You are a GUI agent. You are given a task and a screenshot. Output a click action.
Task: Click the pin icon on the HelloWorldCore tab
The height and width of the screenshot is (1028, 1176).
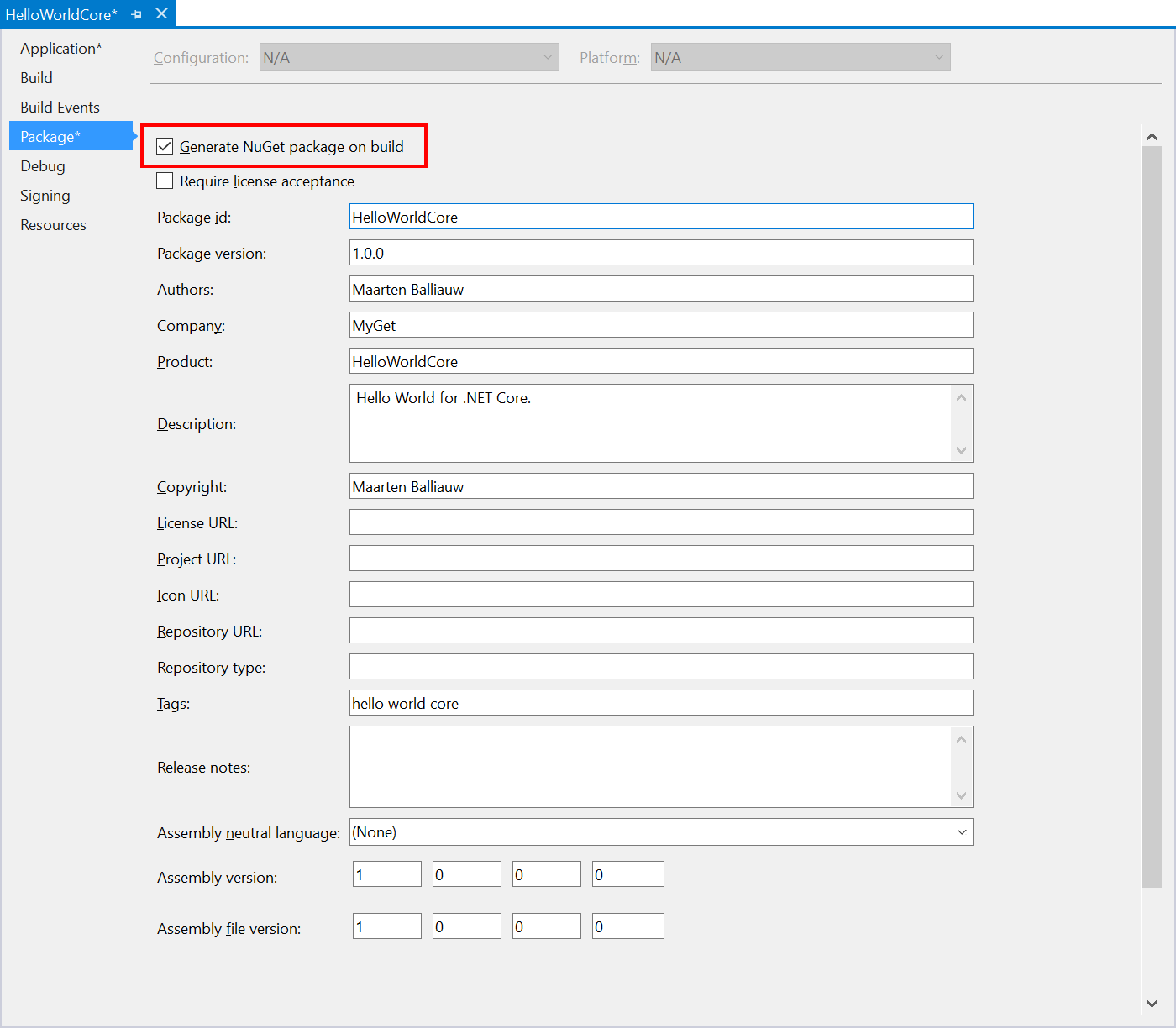coord(136,13)
